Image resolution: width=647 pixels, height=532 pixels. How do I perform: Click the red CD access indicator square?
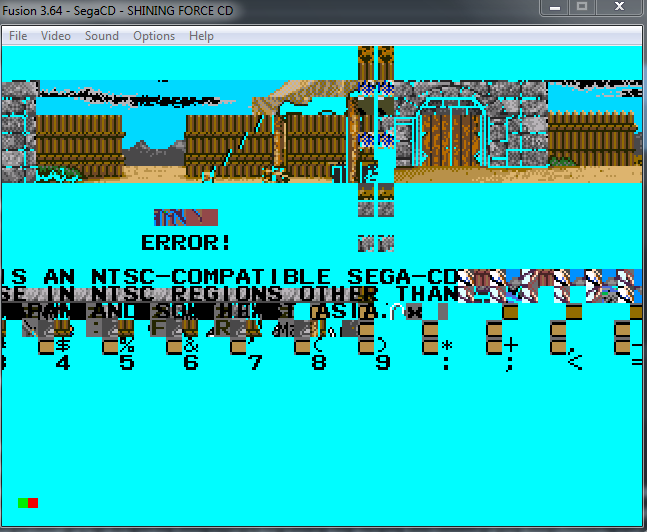(33, 502)
